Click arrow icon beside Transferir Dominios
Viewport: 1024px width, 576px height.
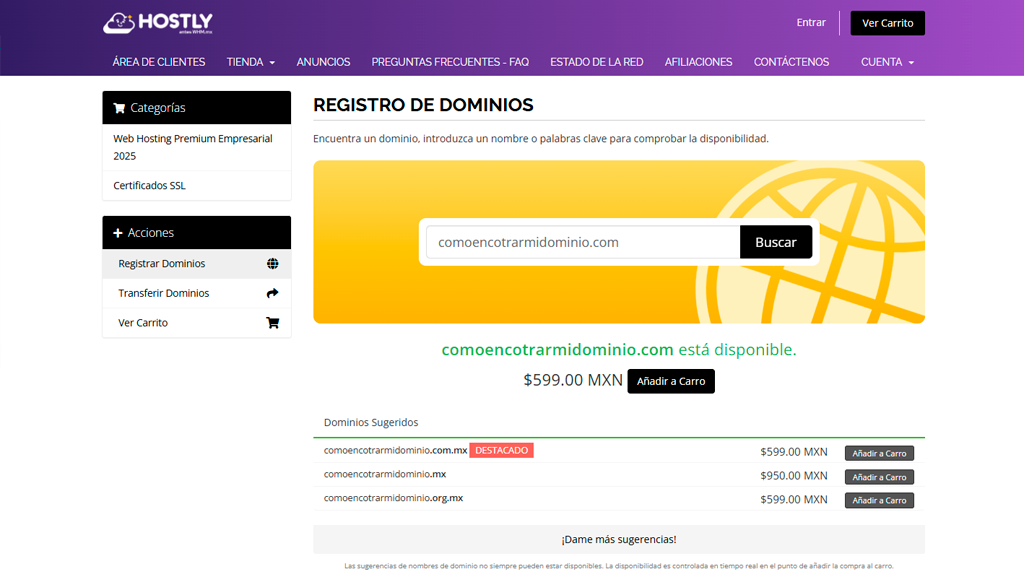point(272,294)
